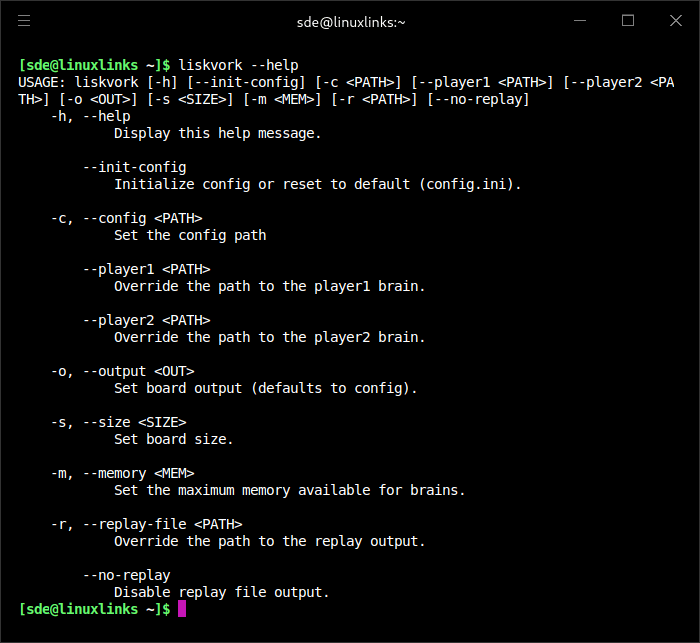Click the '-o, --output <OUT>' option

point(122,371)
